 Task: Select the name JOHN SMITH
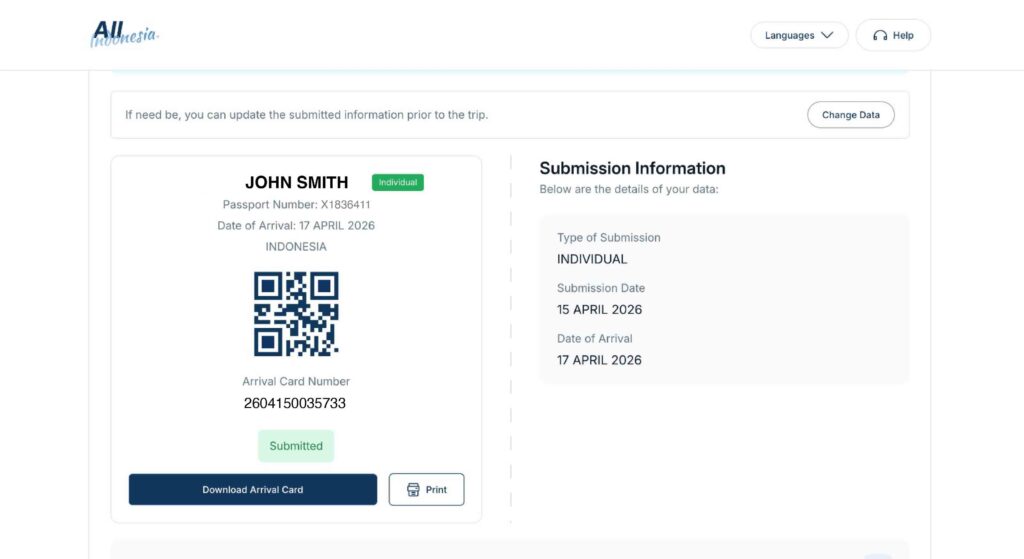(296, 182)
